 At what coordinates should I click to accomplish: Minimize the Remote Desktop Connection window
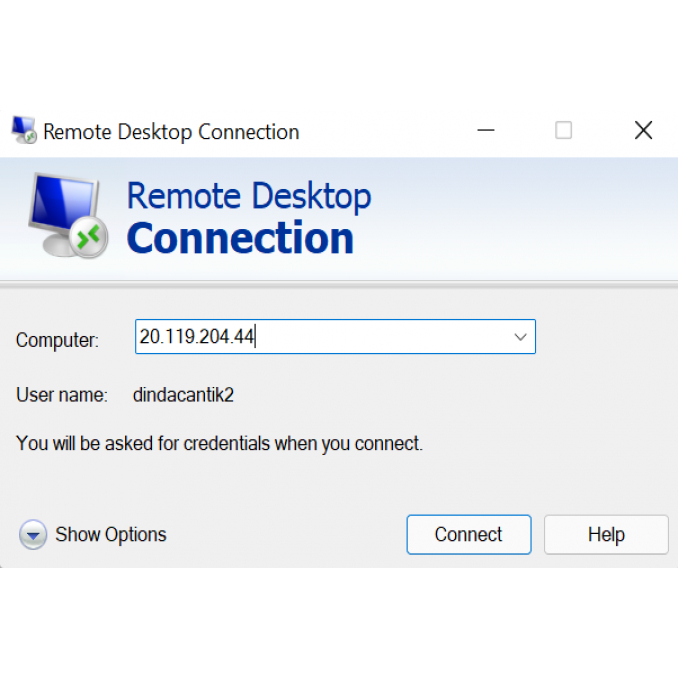[x=486, y=130]
